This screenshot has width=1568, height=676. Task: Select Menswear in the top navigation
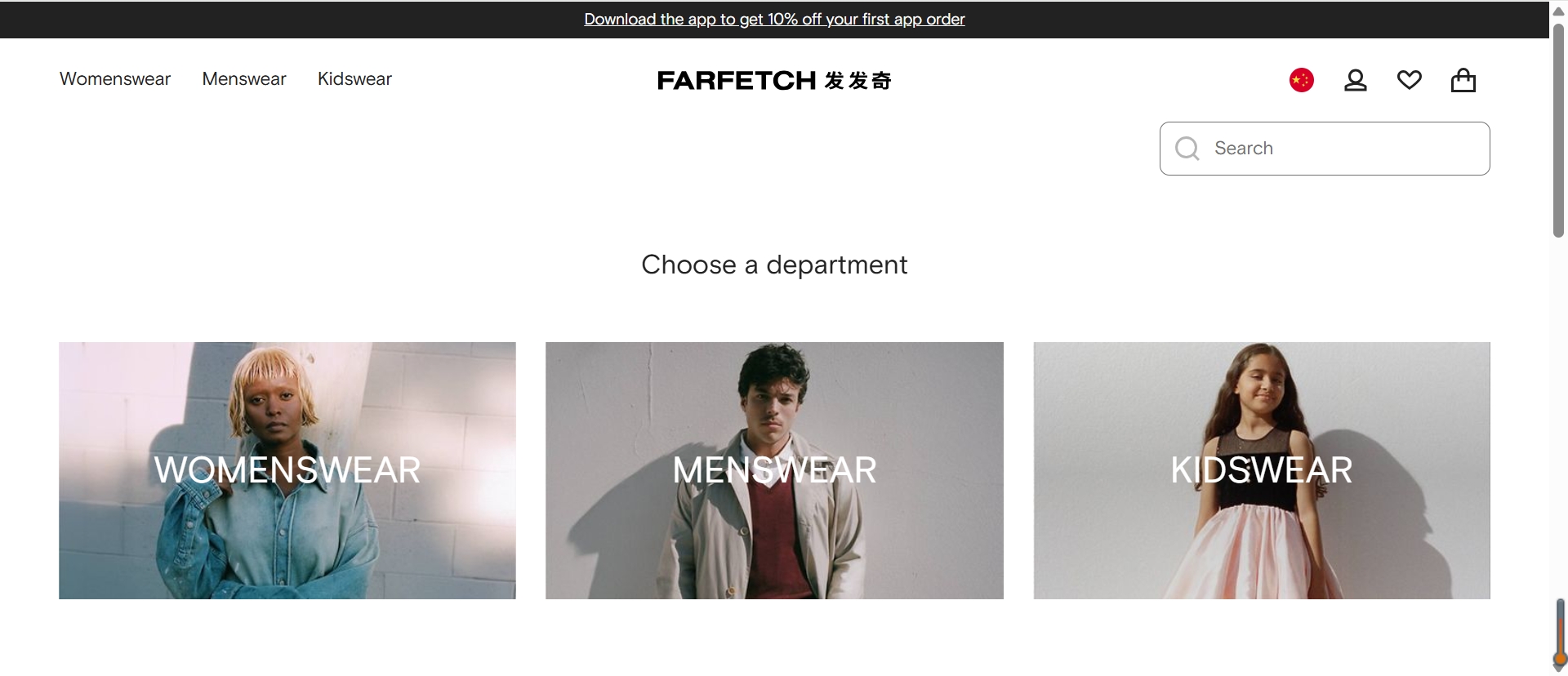click(x=244, y=79)
